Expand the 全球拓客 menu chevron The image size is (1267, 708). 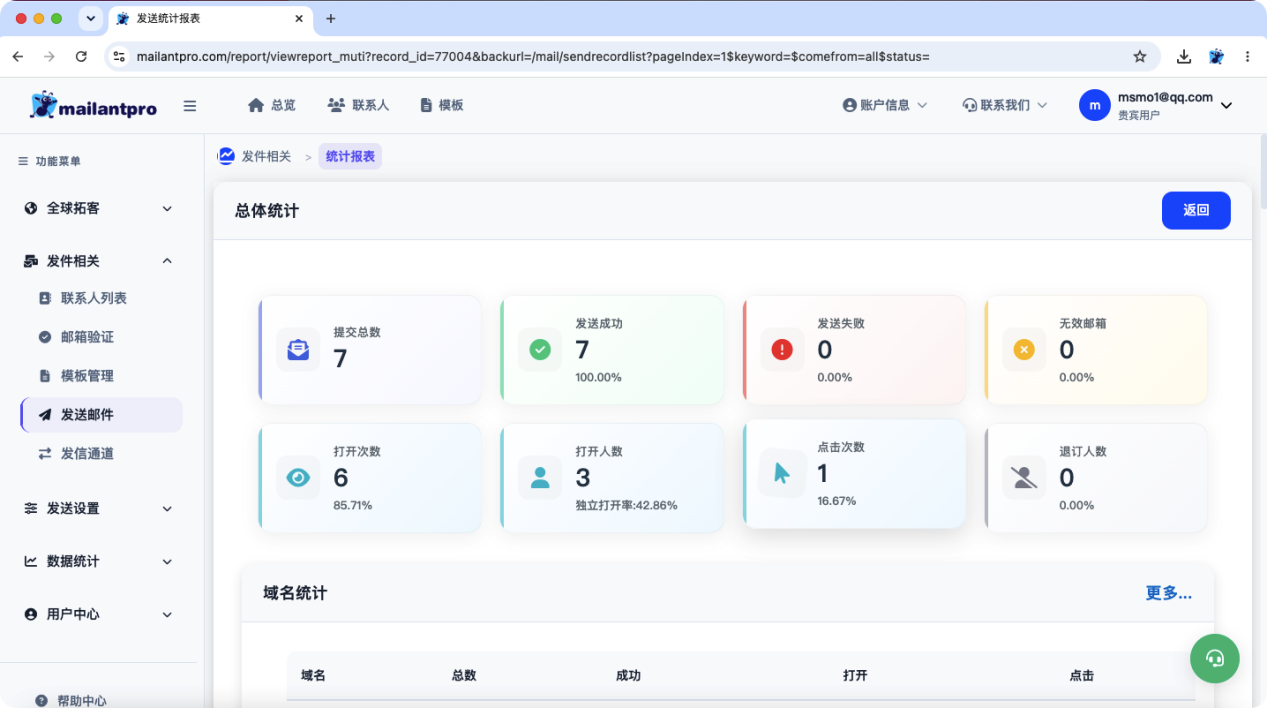167,208
